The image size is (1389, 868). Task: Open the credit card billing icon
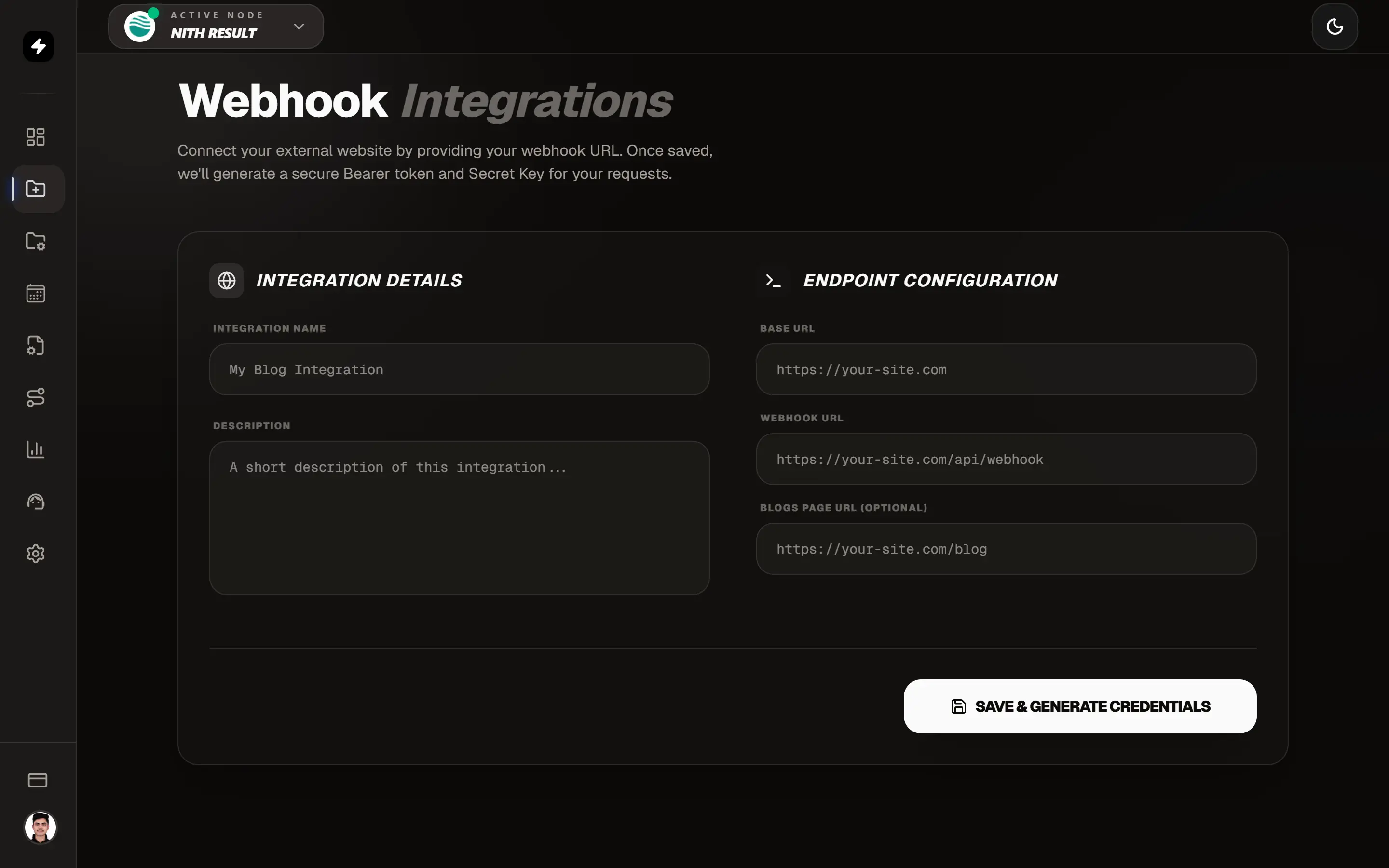coord(37,780)
